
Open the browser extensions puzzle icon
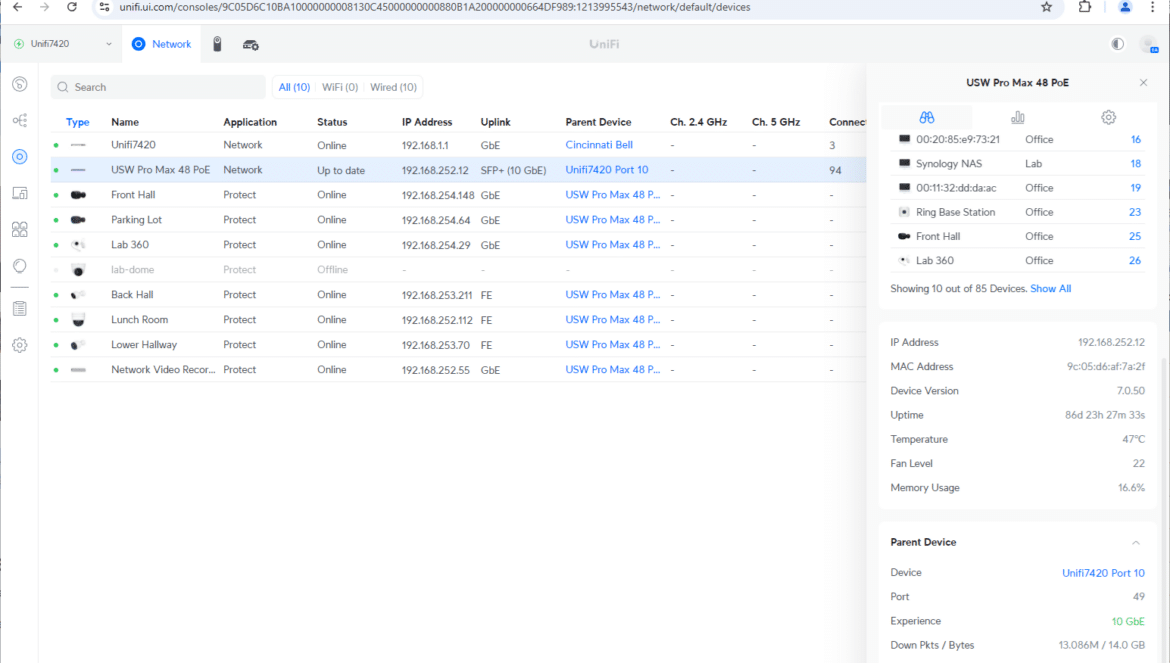1084,7
